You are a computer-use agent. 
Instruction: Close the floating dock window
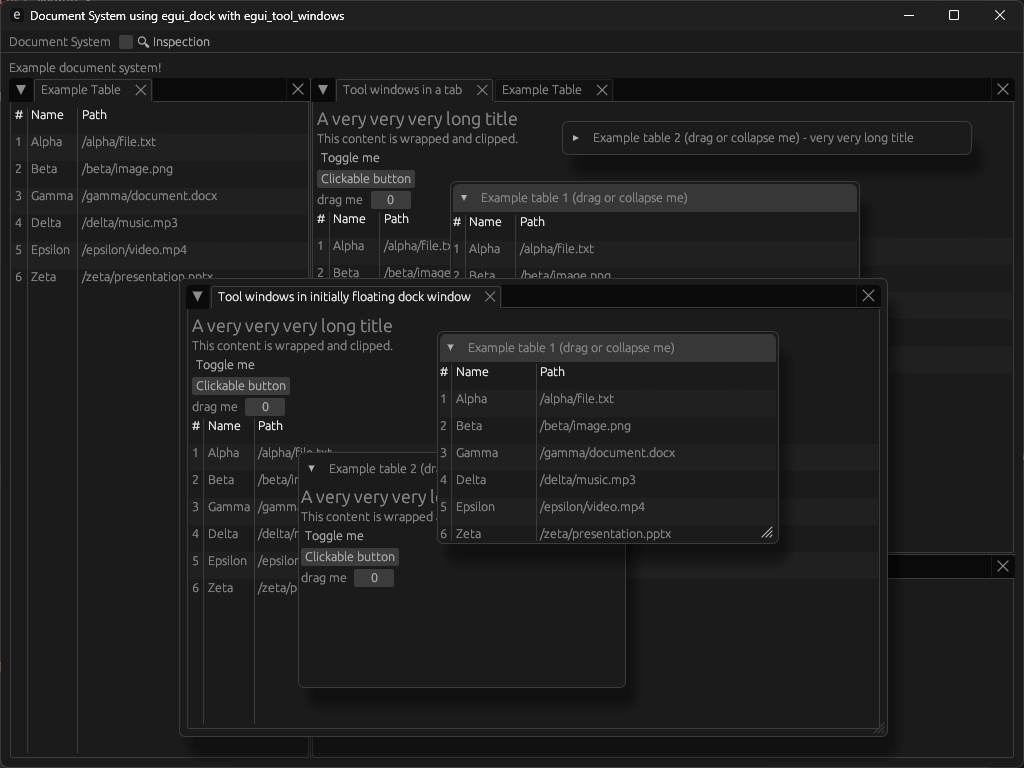coord(868,296)
